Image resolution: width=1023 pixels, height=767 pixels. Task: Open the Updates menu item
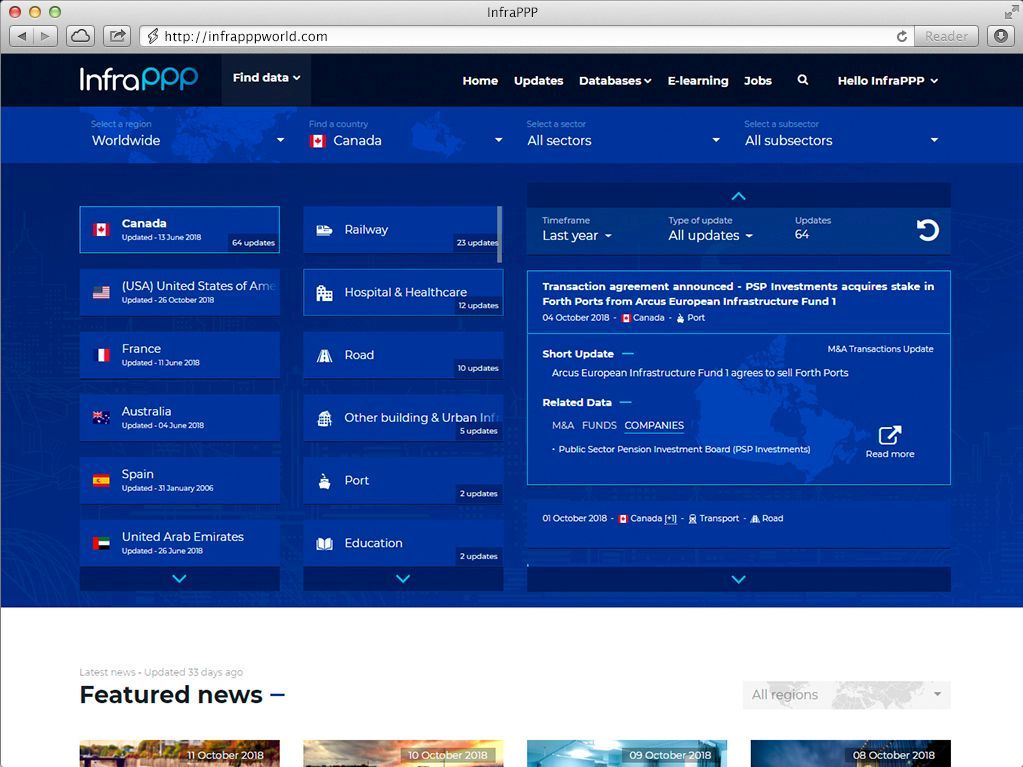pos(538,81)
